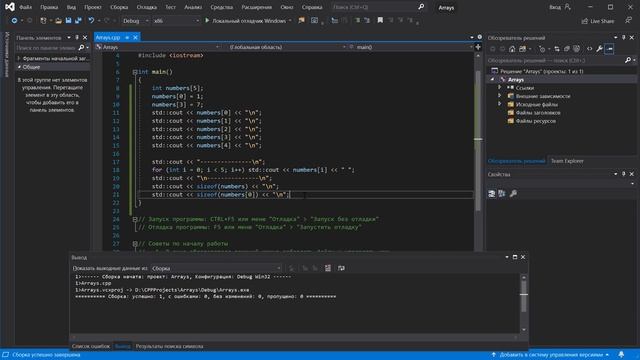This screenshot has height=360, width=640.
Task: Click the property pages wrench in Properties
Action: click(x=513, y=193)
